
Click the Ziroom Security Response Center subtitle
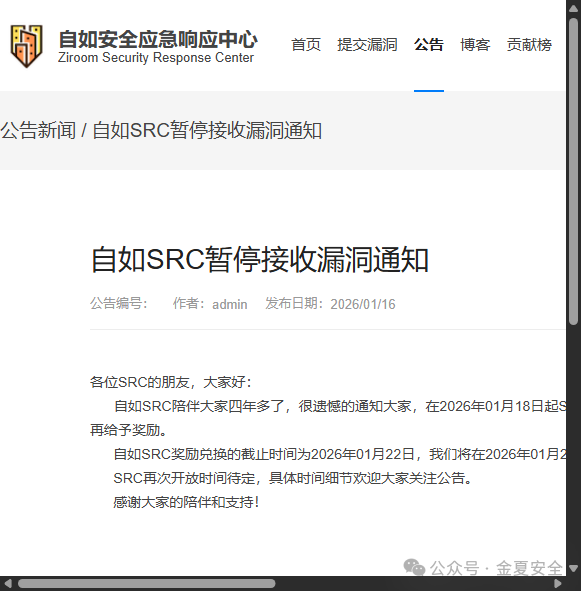pyautogui.click(x=156, y=58)
